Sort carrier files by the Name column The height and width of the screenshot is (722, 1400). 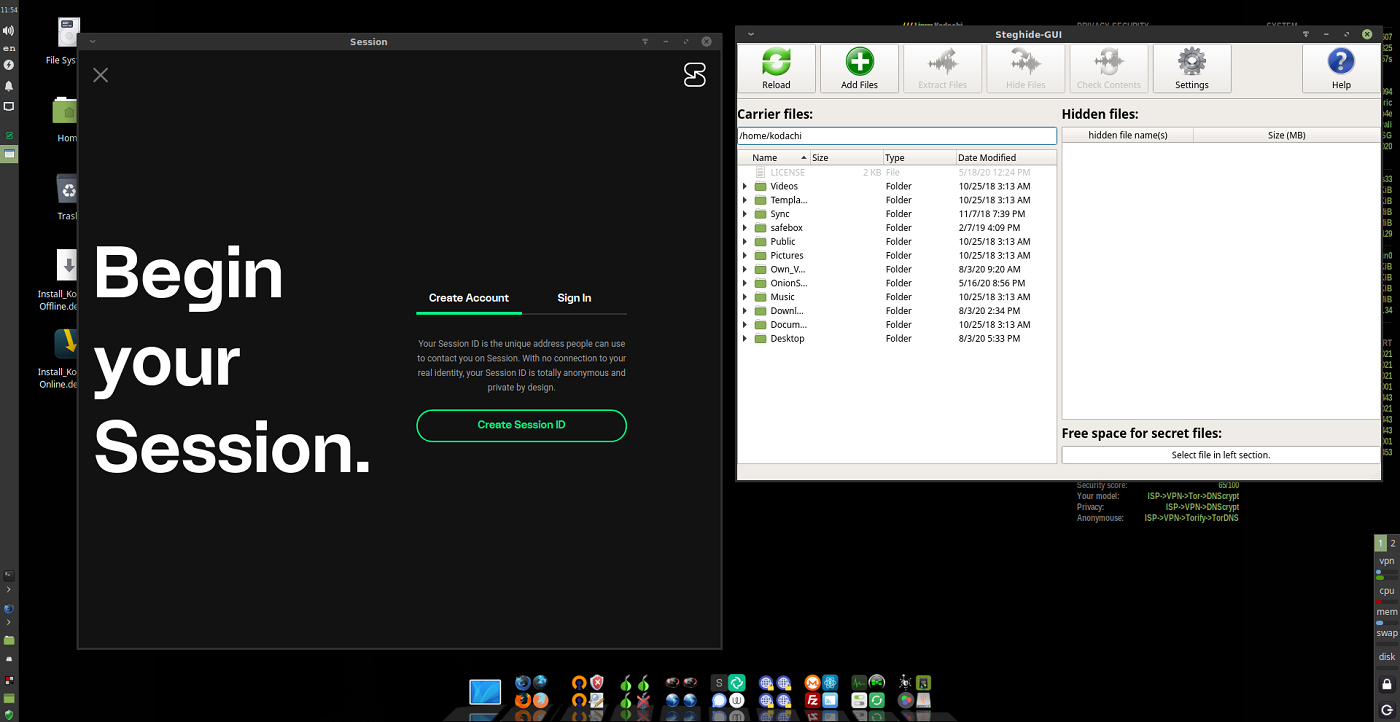(768, 157)
